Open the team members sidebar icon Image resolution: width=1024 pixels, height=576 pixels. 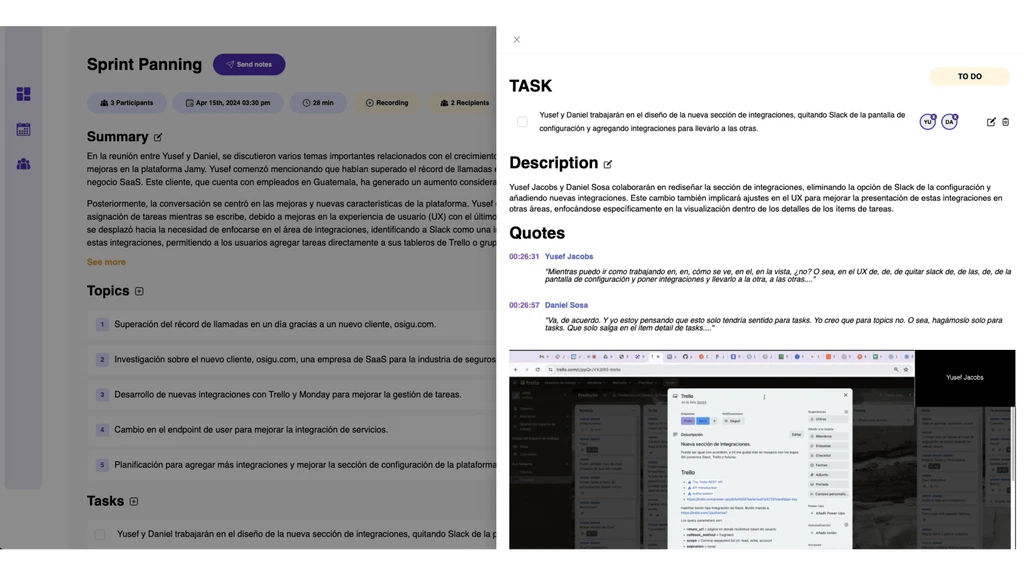[x=23, y=164]
